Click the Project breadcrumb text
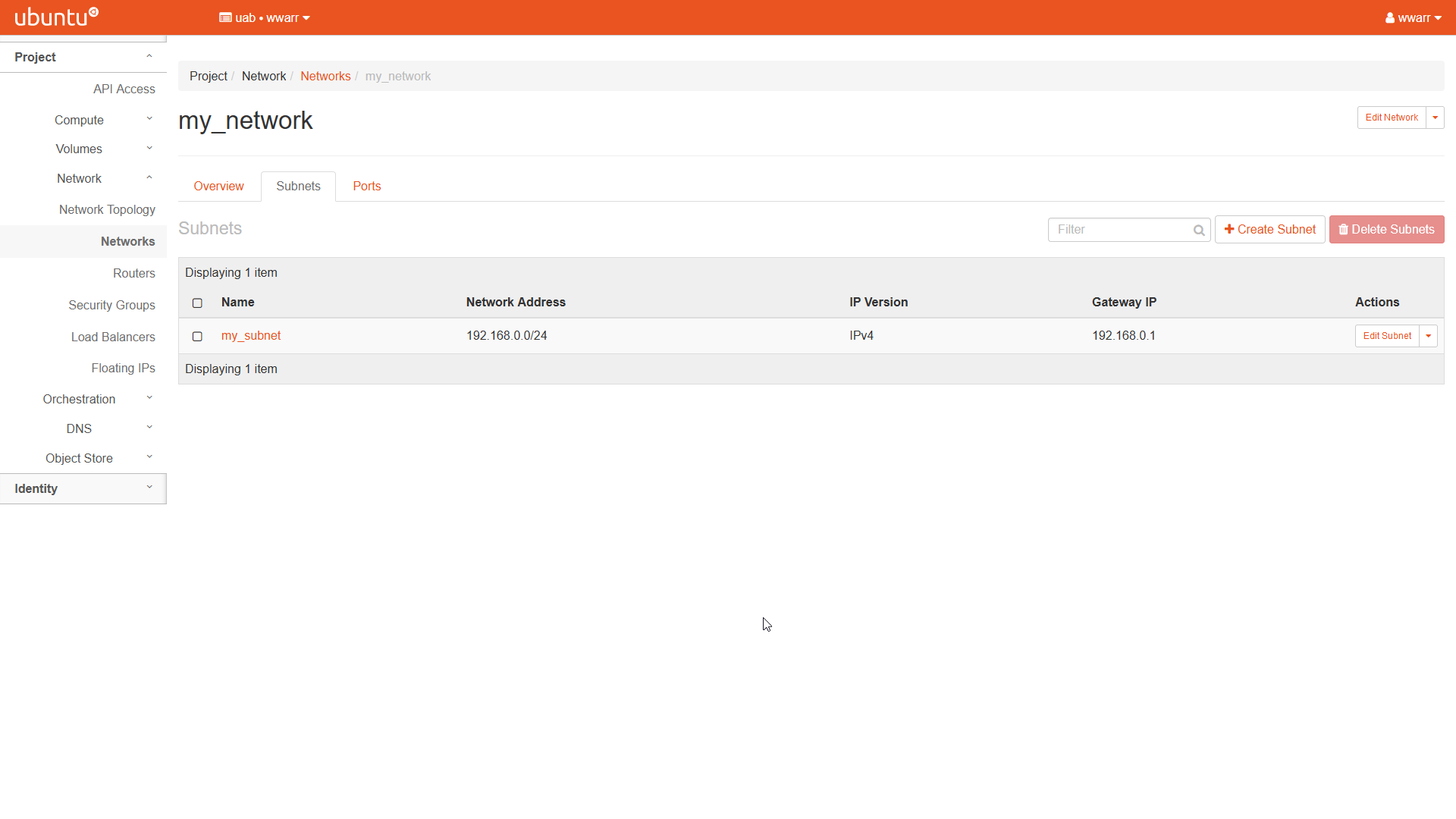The width and height of the screenshot is (1456, 819). (x=209, y=76)
